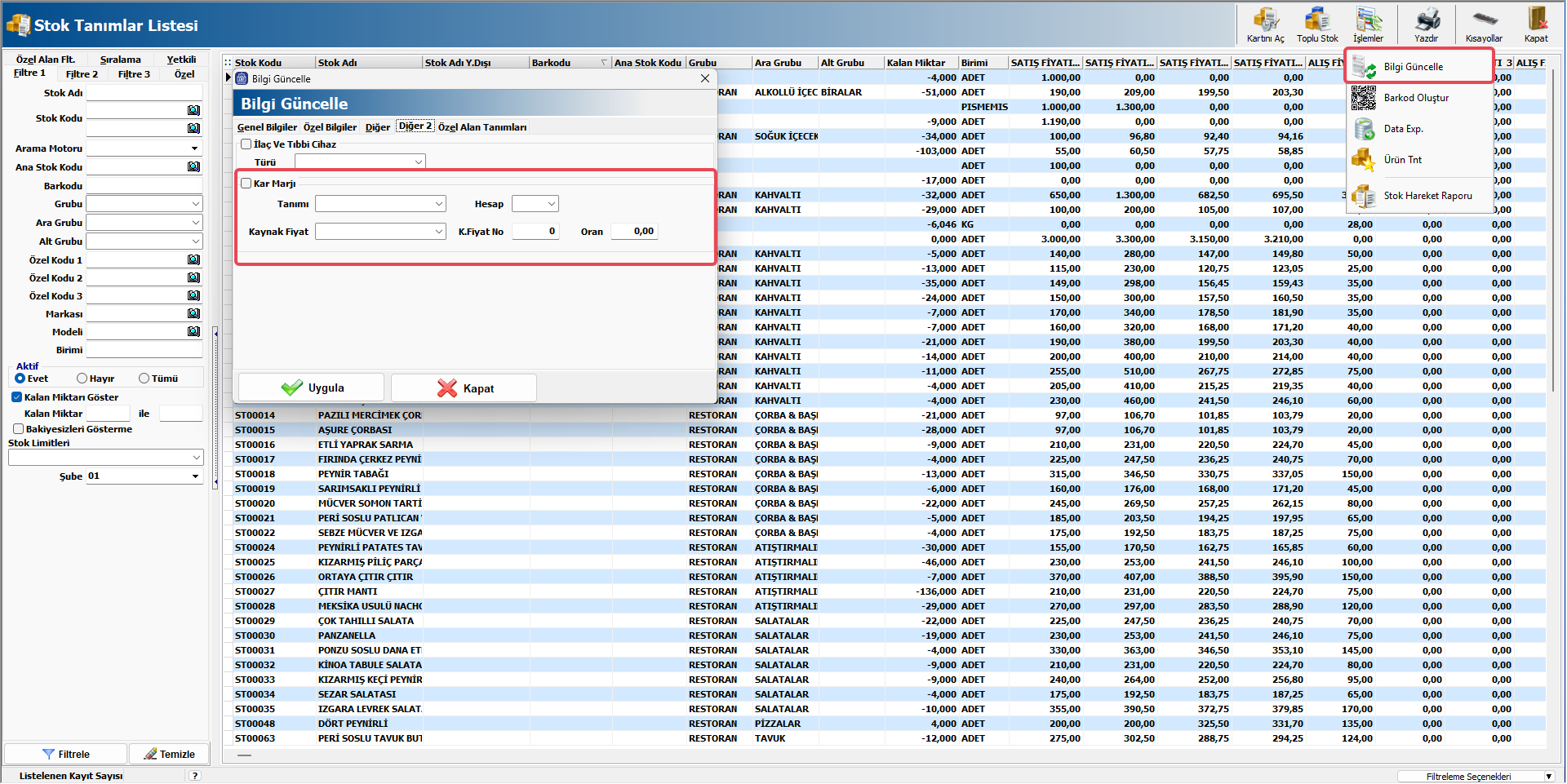This screenshot has height=784, width=1567.
Task: Click the Oran input field
Action: click(633, 232)
